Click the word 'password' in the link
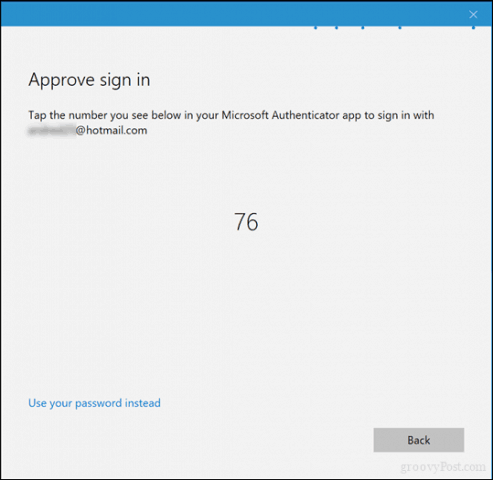Screen dimensions: 493x480 coord(98,403)
